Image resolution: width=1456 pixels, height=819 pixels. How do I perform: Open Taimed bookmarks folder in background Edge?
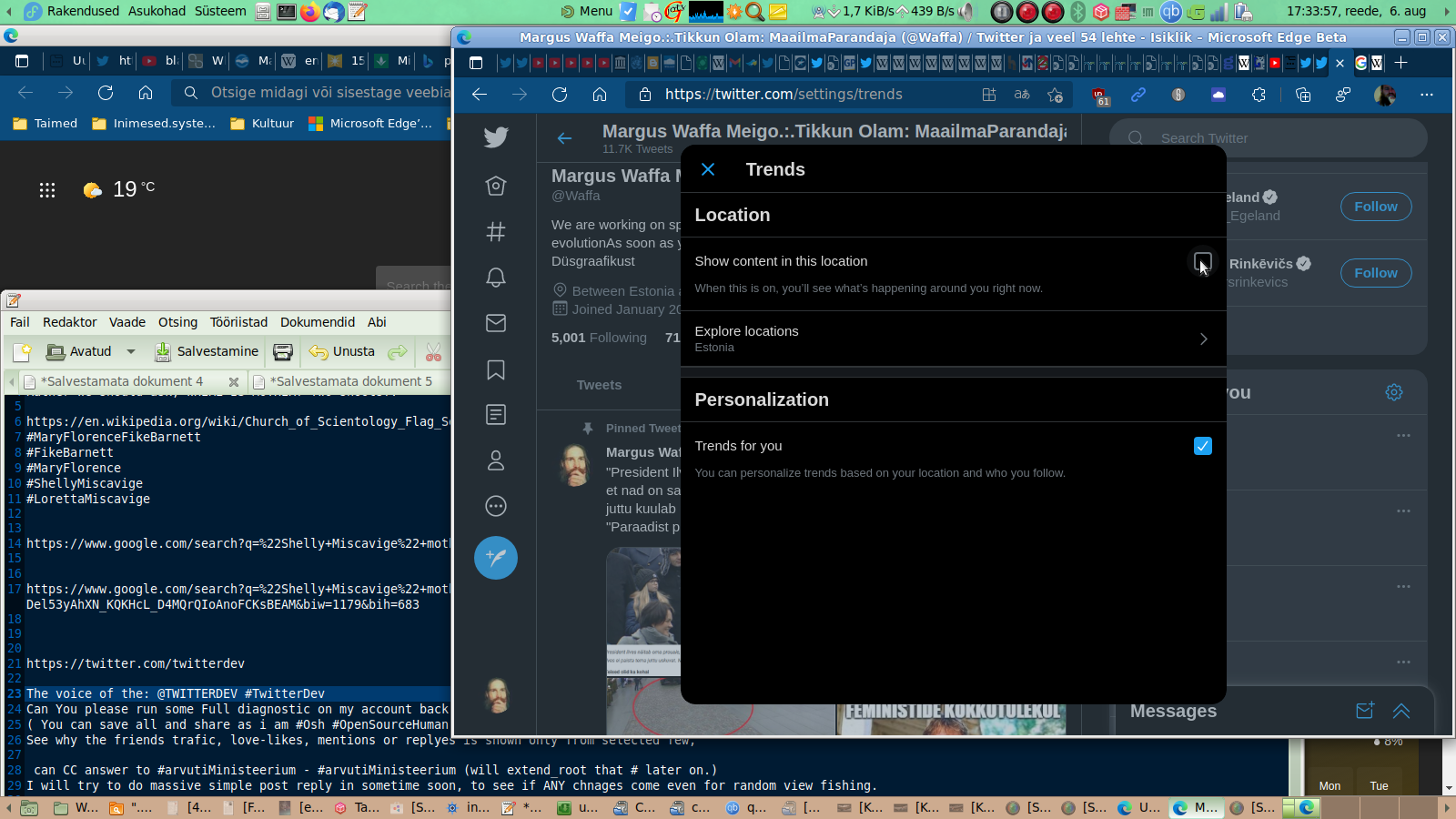(x=45, y=124)
